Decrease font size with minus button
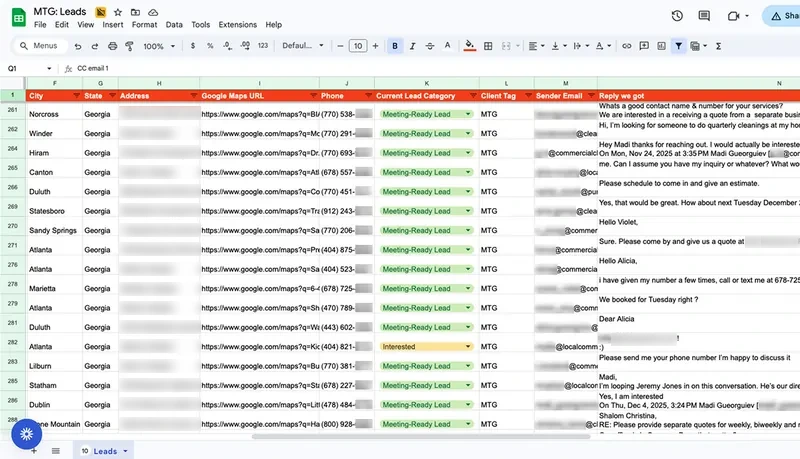This screenshot has height=459, width=800. pyautogui.click(x=340, y=46)
